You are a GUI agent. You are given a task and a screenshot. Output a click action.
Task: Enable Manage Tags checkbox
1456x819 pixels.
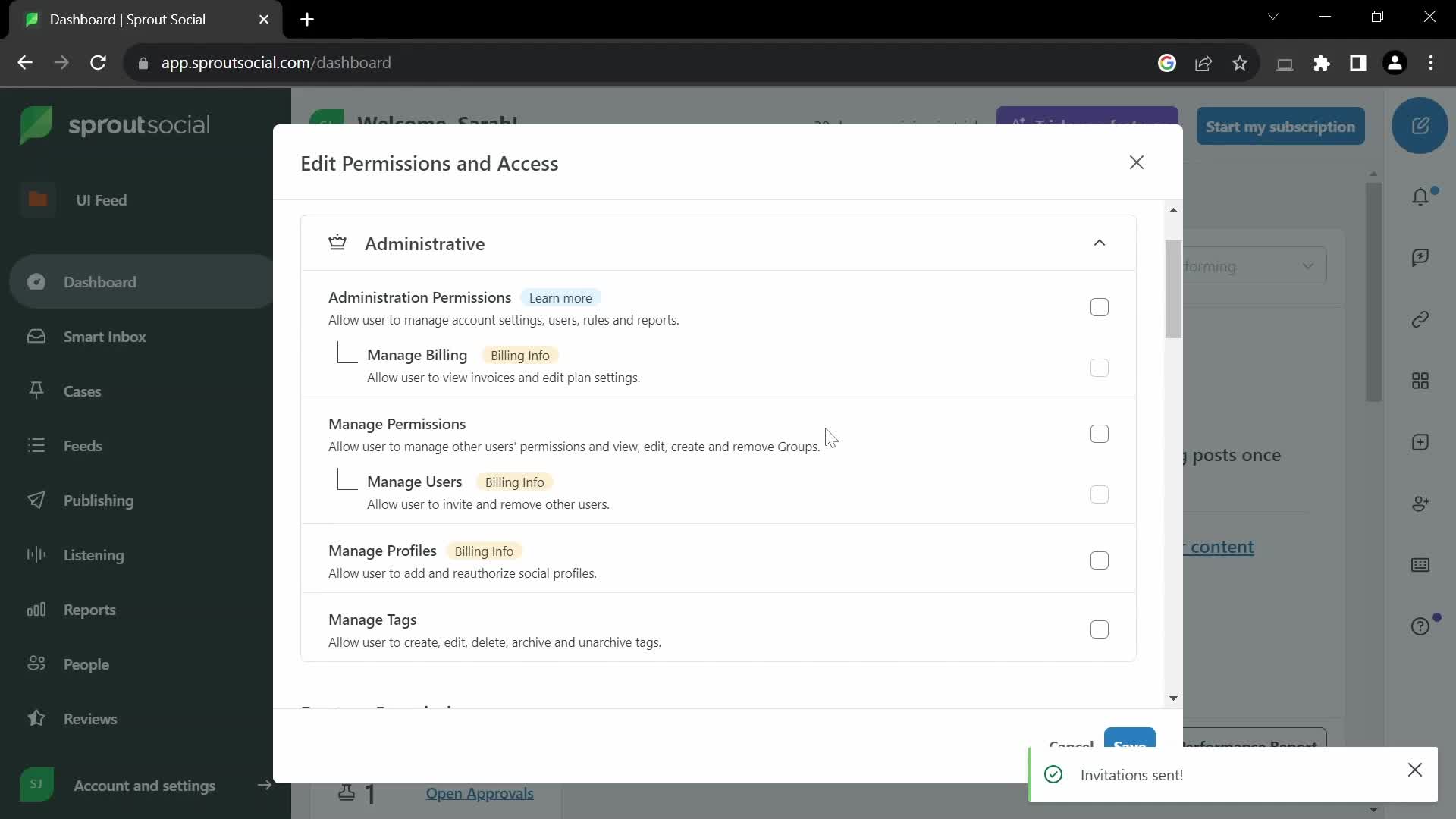pyautogui.click(x=1099, y=629)
